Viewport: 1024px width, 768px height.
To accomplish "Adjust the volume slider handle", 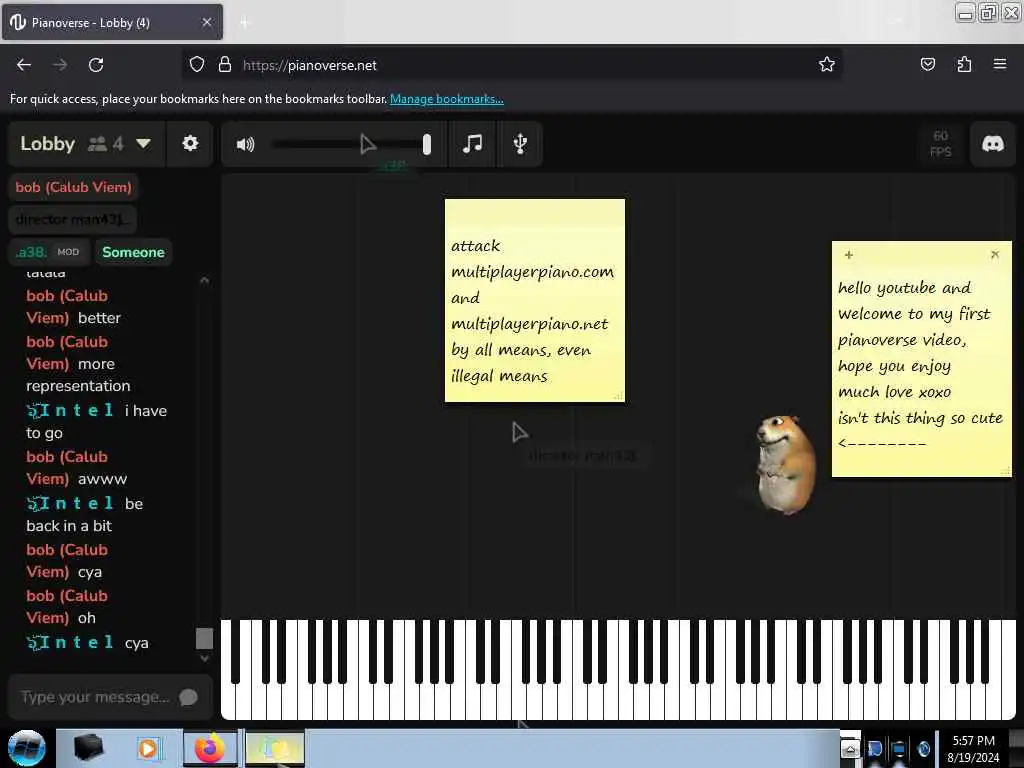I will click(426, 144).
